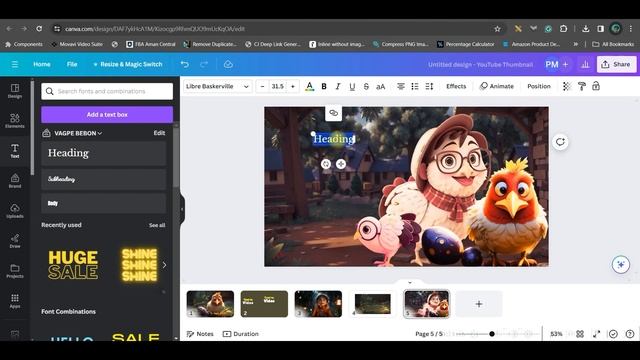Toggle uppercase aA formatting
The image size is (640, 360).
(381, 87)
